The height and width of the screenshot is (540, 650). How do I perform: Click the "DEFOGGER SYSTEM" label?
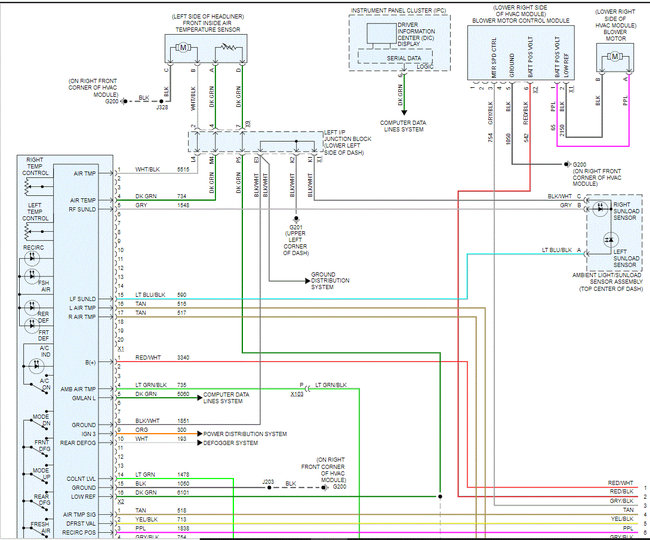click(230, 443)
